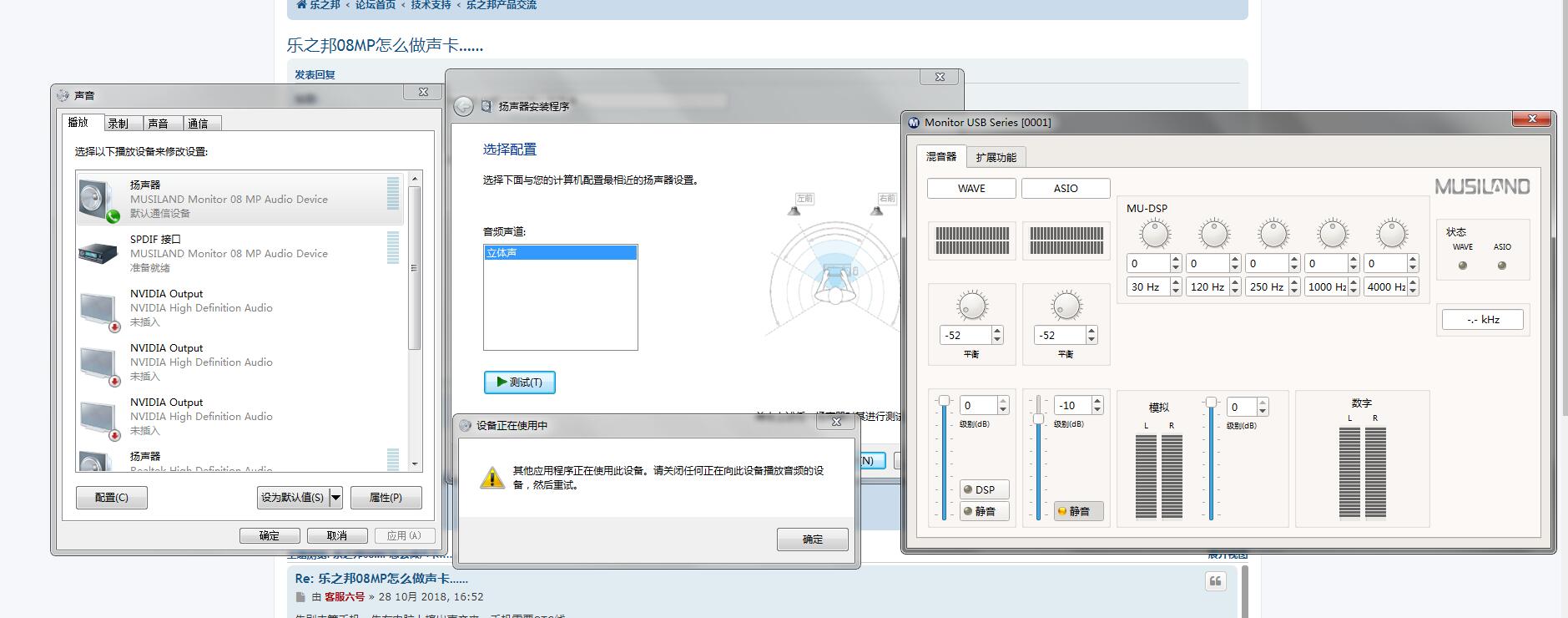The height and width of the screenshot is (618, 1568).
Task: Click the back arrow in speaker setup wizard
Action: (463, 106)
